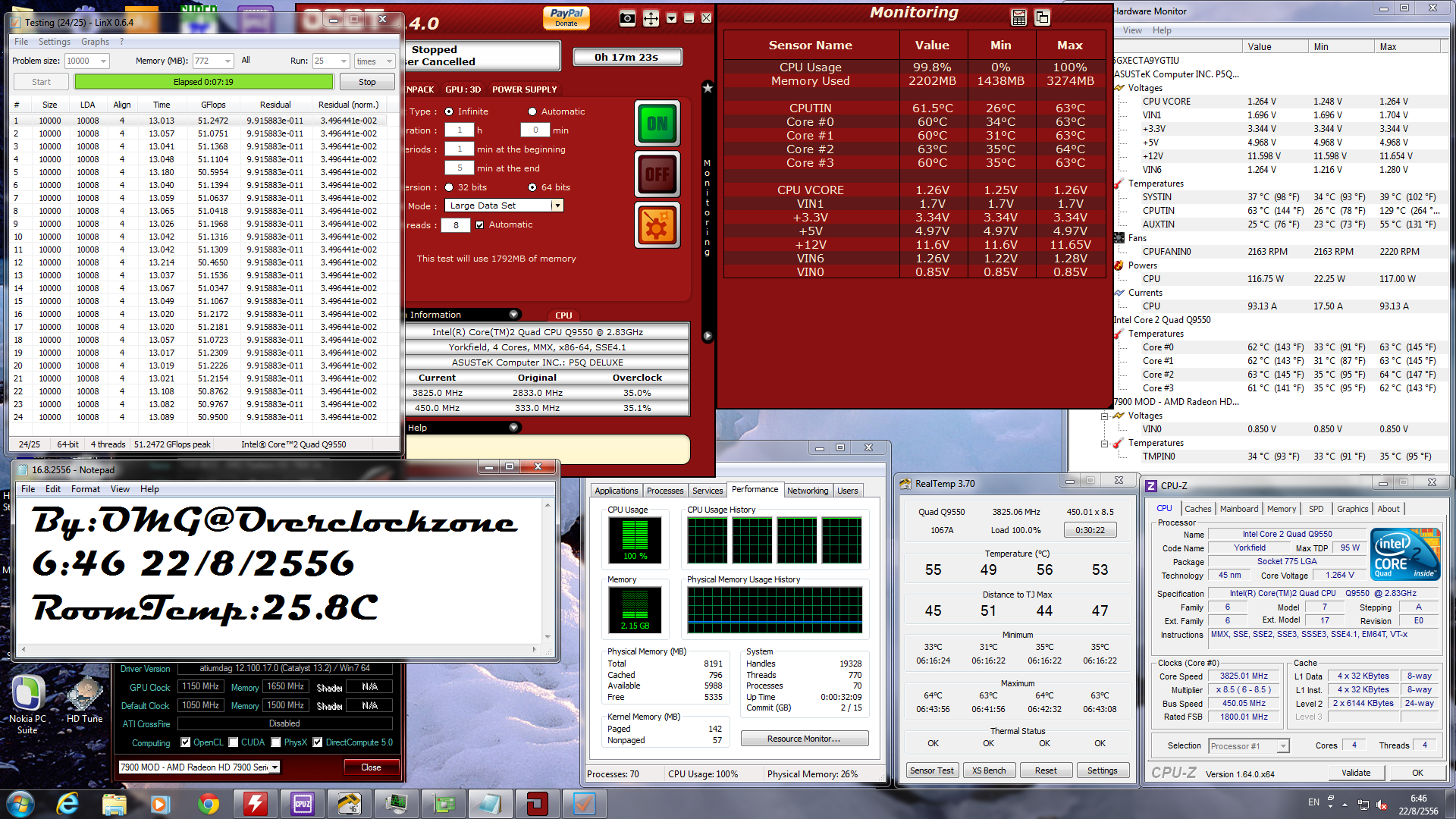Open the Large Data Set mode dropdown

point(557,206)
